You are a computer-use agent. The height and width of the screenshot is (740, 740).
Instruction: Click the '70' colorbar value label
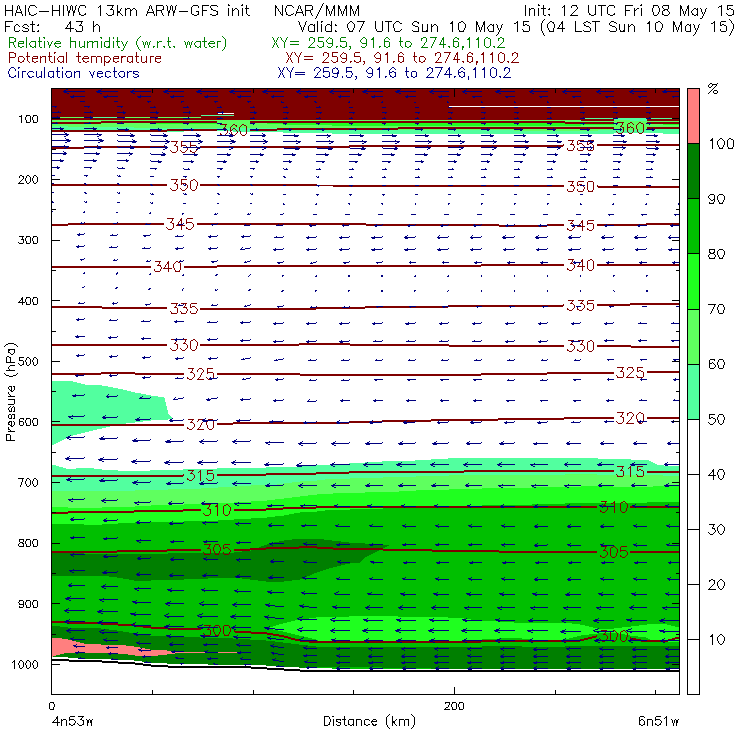716,309
